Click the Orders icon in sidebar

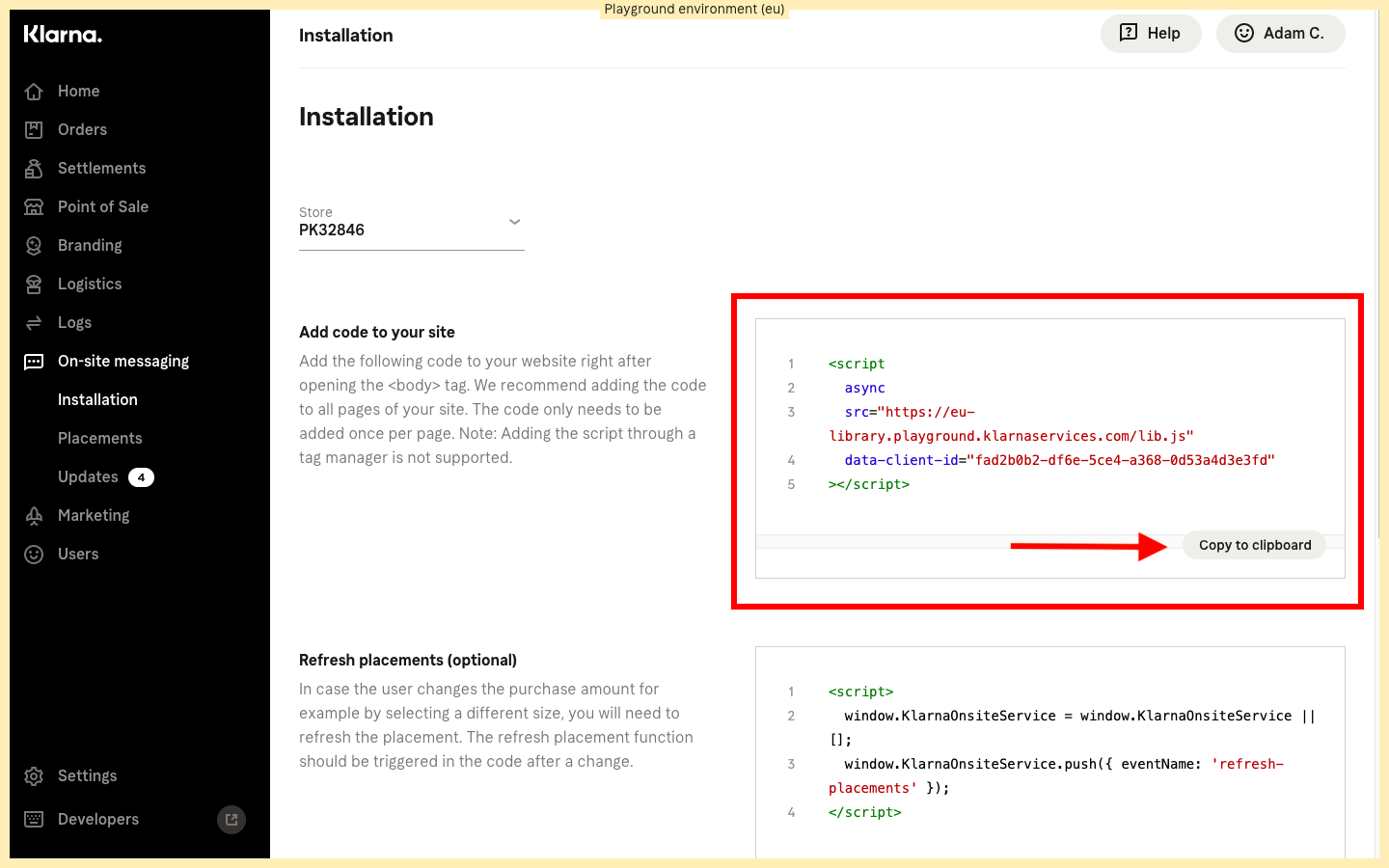coord(34,129)
